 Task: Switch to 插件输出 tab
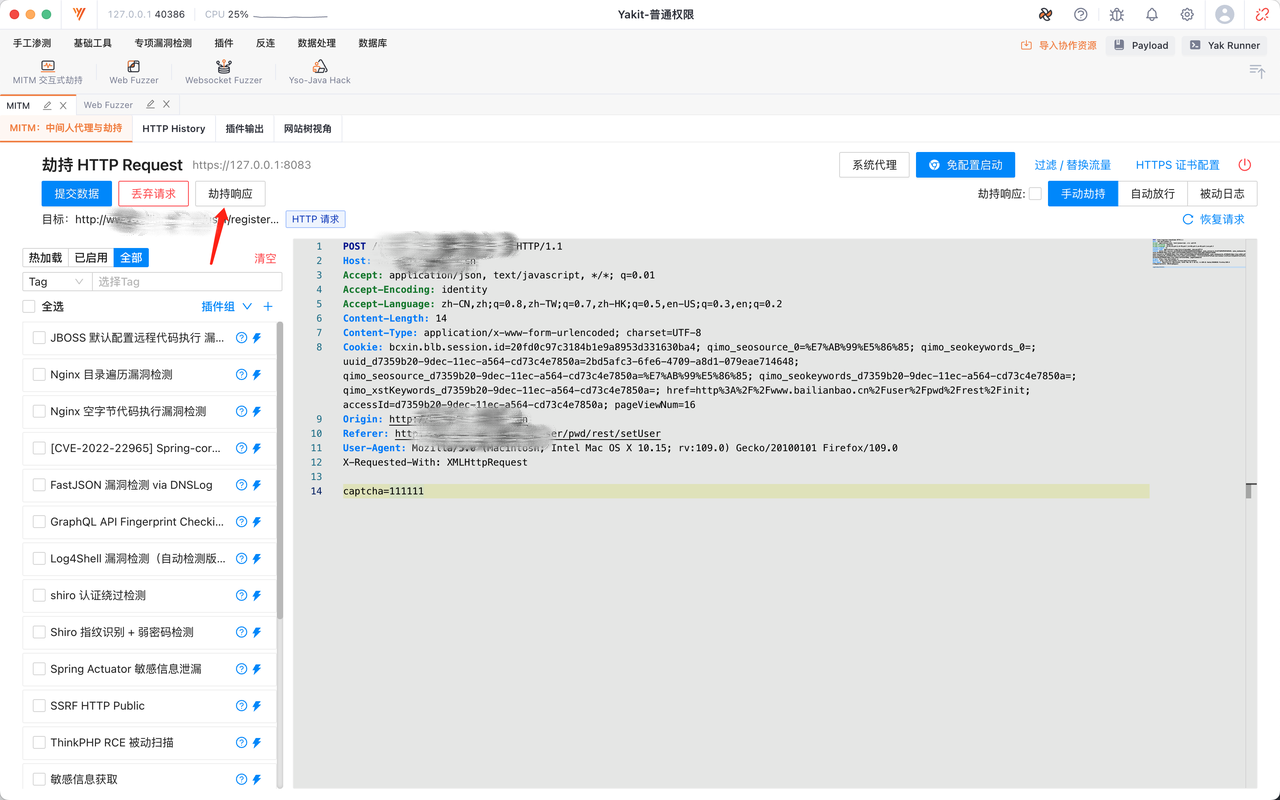[x=245, y=129]
